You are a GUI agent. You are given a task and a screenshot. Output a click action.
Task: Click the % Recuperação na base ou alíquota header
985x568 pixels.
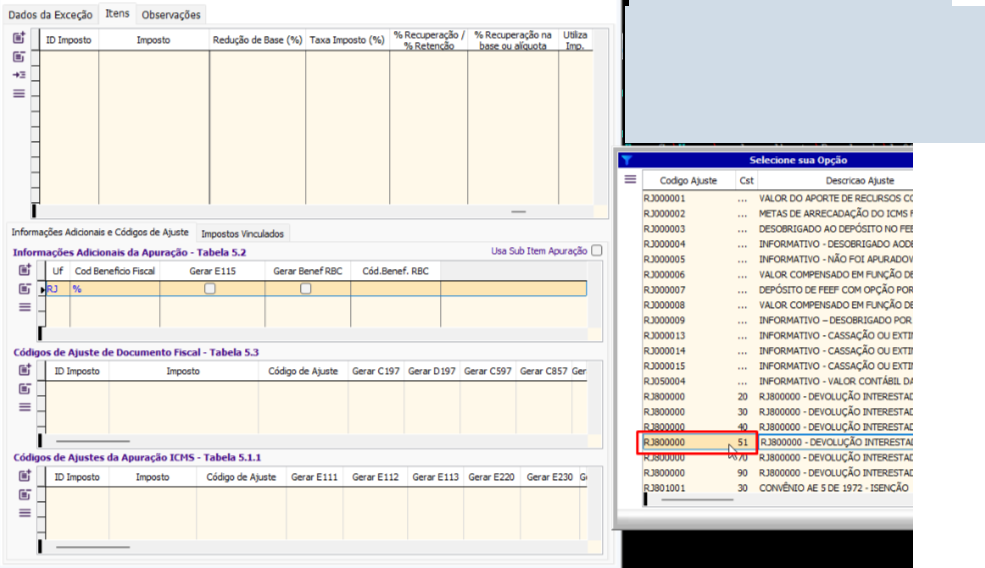pyautogui.click(x=513, y=40)
